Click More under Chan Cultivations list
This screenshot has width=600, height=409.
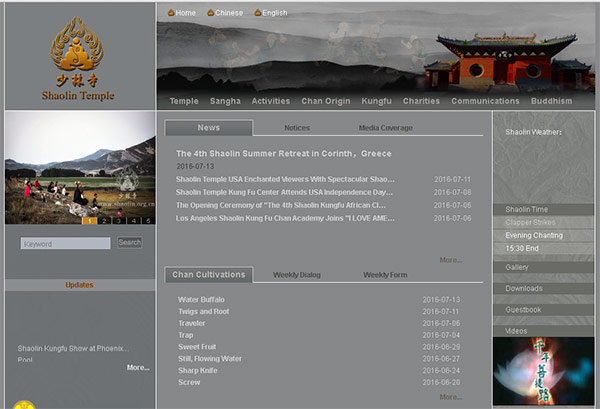pos(451,397)
